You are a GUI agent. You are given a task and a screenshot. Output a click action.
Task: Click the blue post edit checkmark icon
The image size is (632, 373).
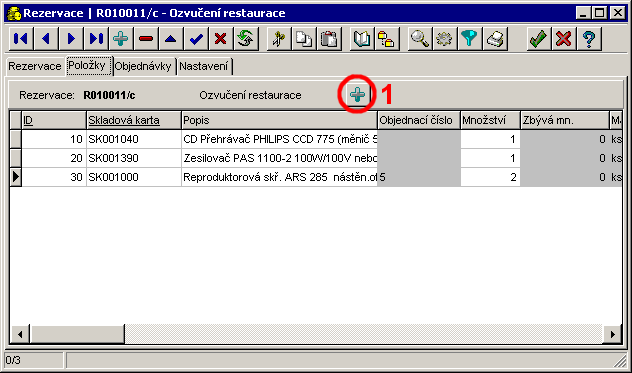(x=195, y=39)
